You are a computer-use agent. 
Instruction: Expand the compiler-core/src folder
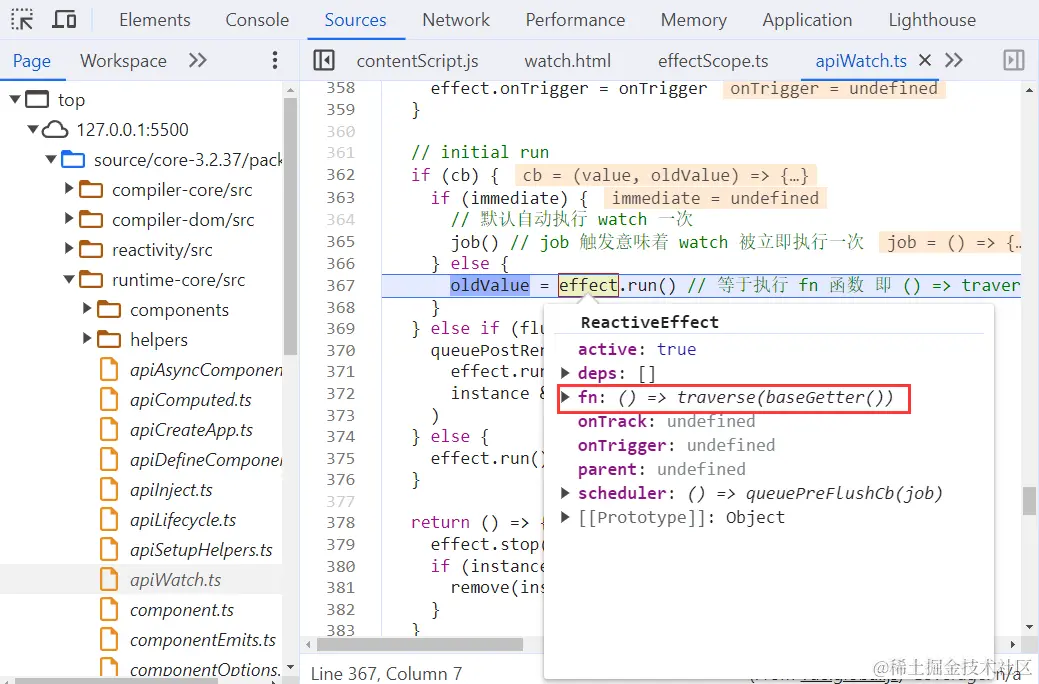click(x=69, y=189)
